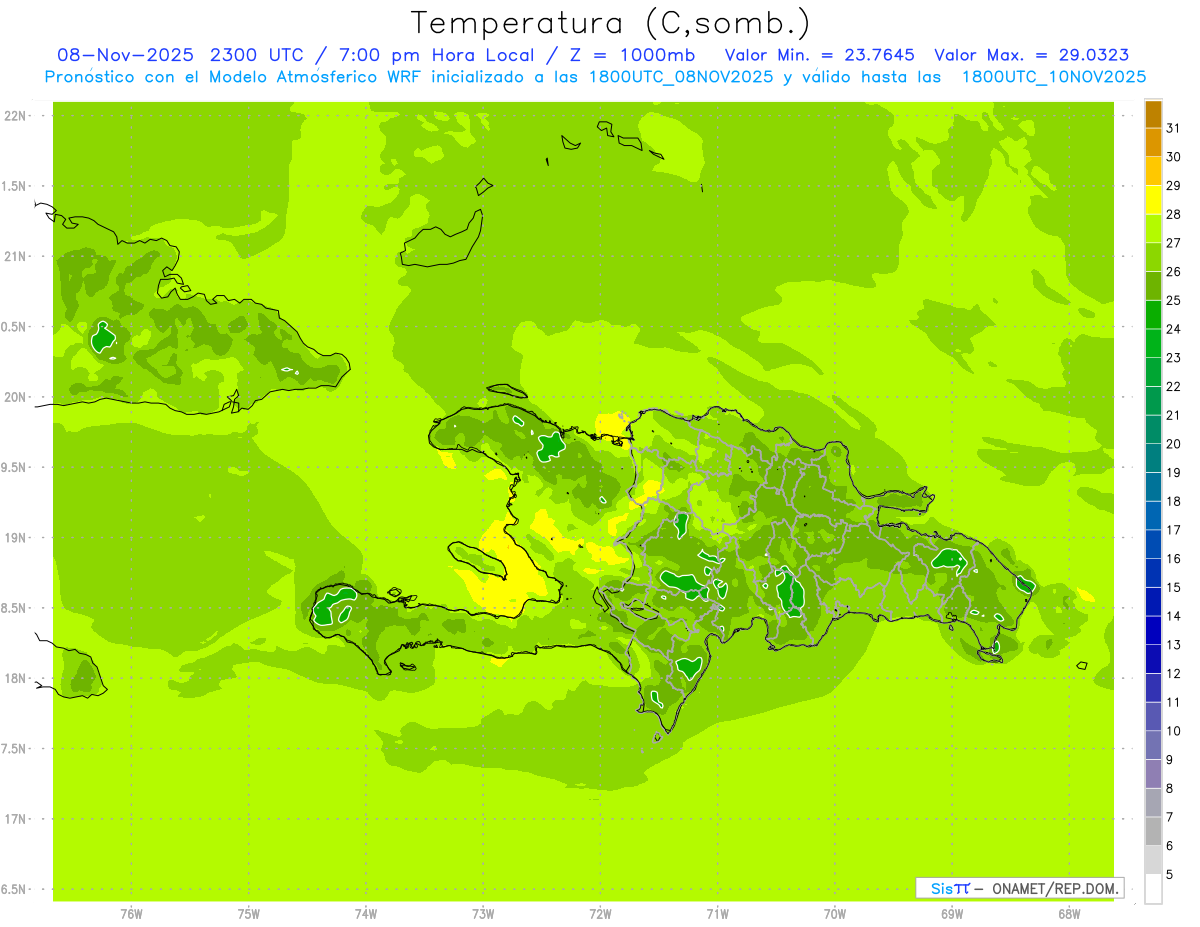Click the "72W" longitude label

[x=600, y=914]
